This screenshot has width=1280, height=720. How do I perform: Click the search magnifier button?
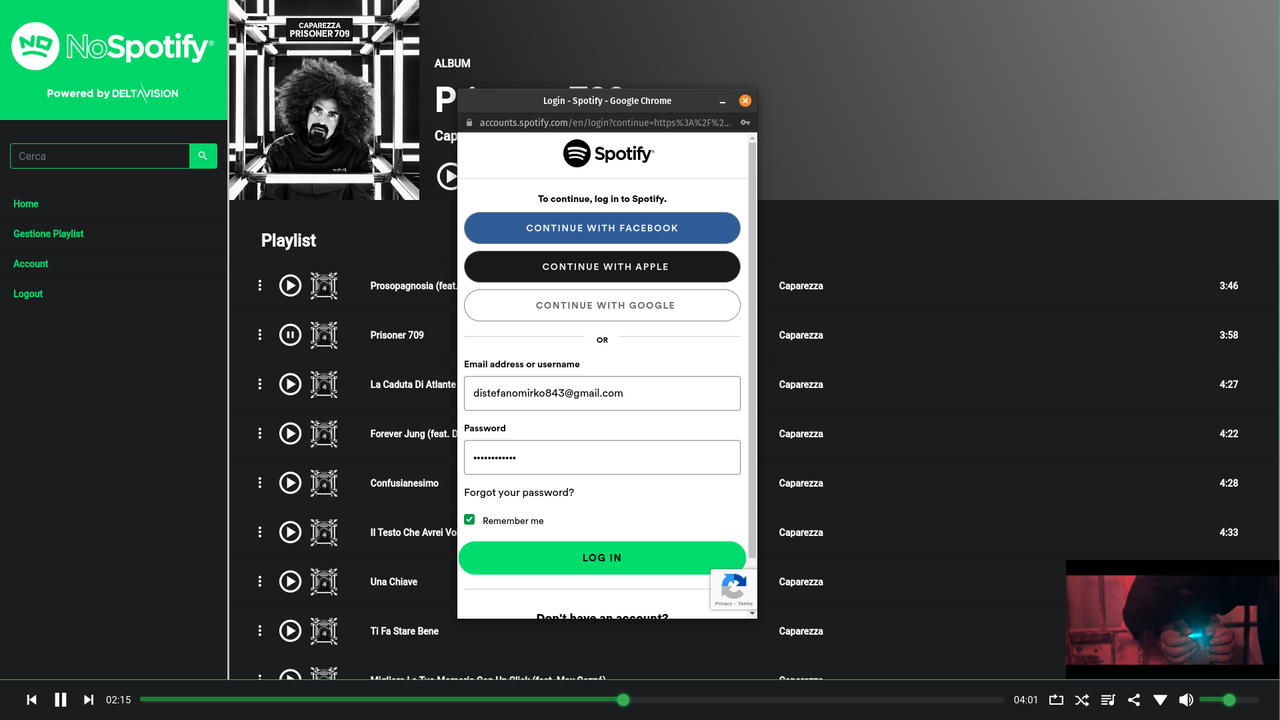pos(203,156)
